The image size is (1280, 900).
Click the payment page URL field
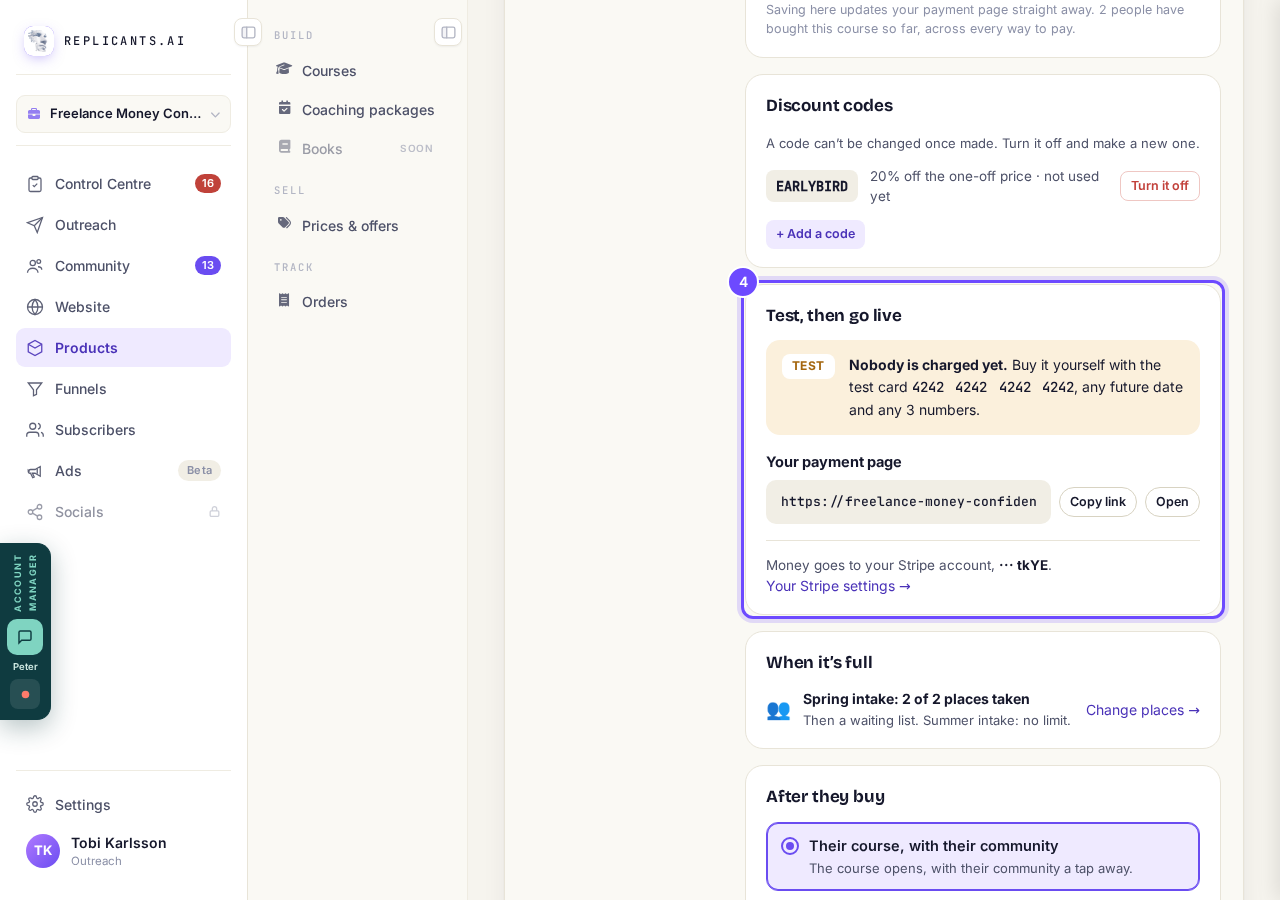tap(908, 502)
